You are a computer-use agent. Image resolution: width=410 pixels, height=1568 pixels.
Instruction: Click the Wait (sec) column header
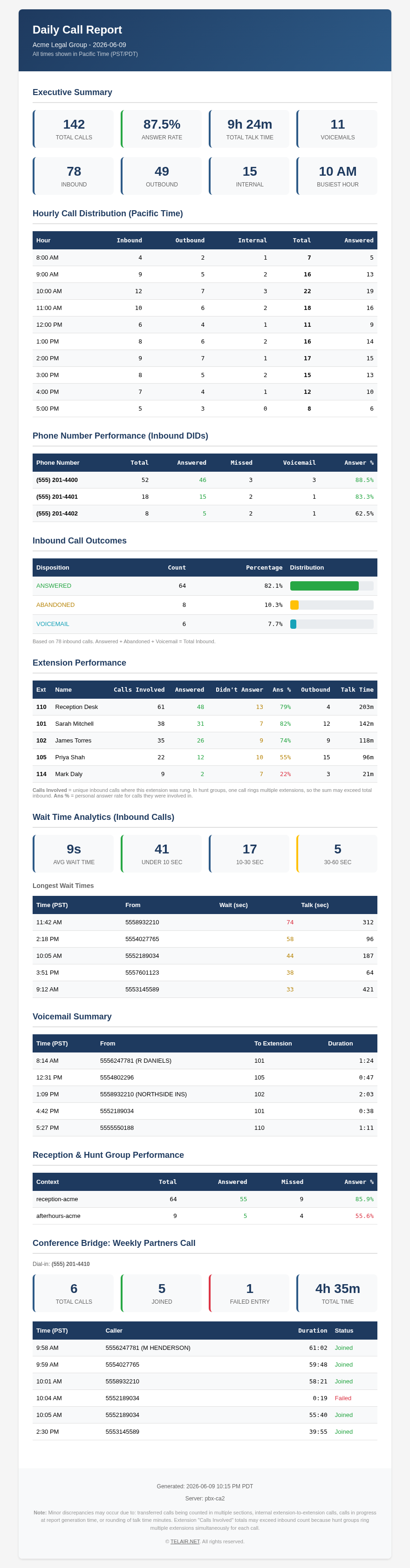point(233,905)
